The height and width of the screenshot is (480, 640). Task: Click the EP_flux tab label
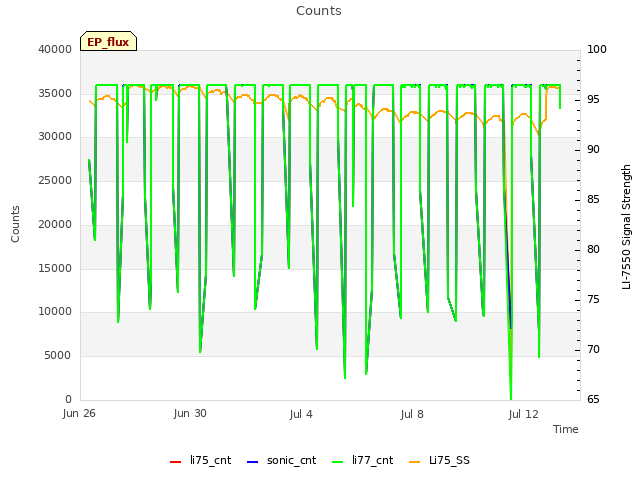(108, 42)
